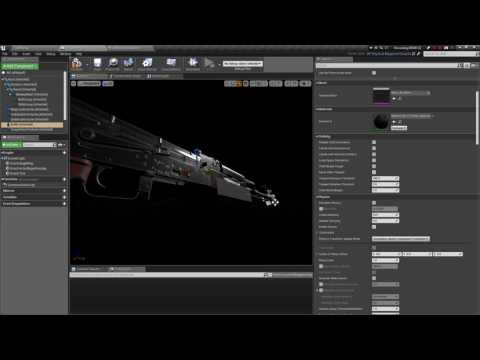Viewport: 480px width, 360px height.
Task: Open Physics Transform Update Mode dropdown
Action: point(401,239)
